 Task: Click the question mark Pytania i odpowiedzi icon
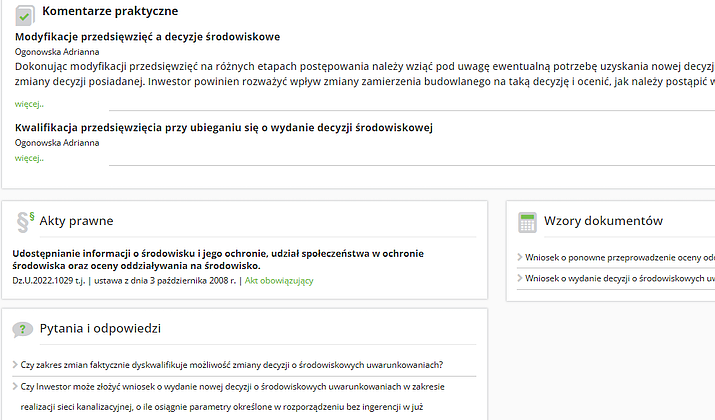[x=23, y=329]
